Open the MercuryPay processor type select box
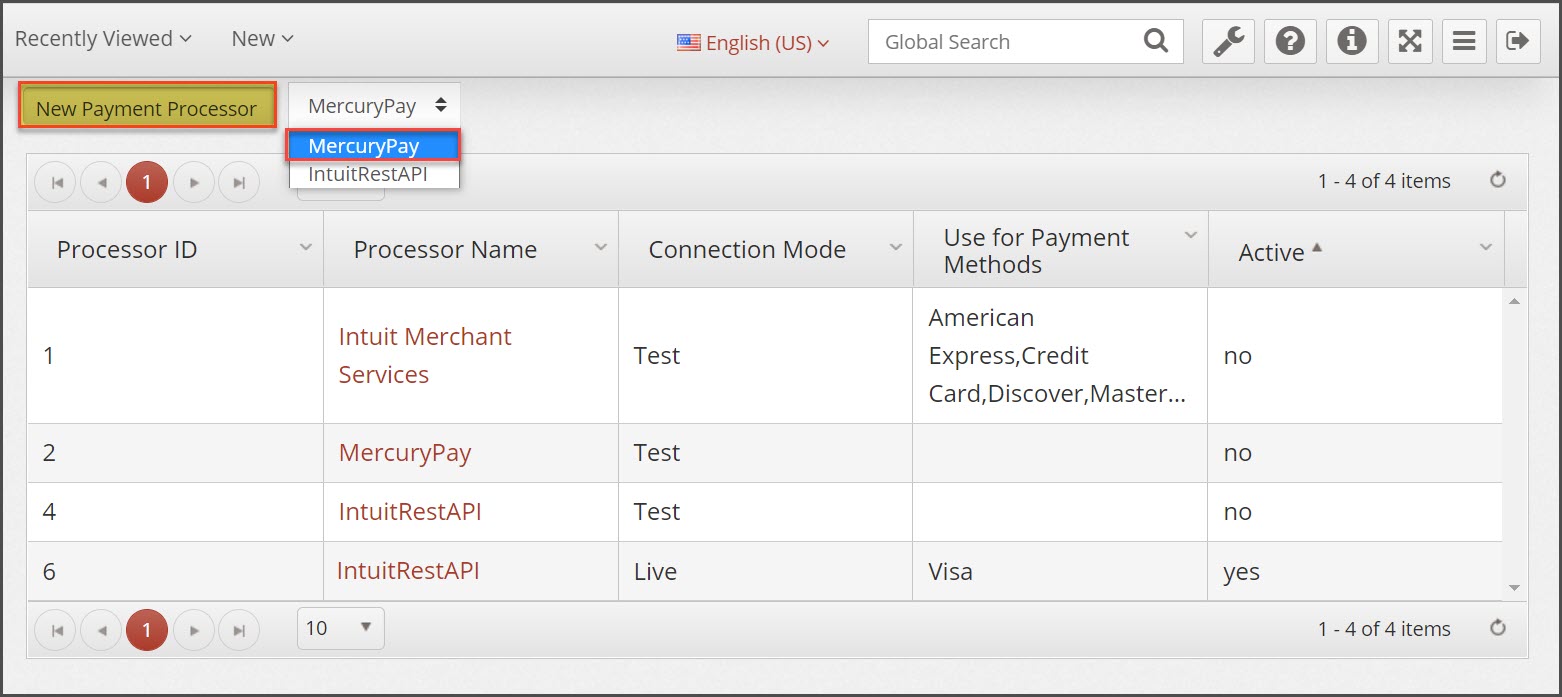Image resolution: width=1562 pixels, height=697 pixels. click(x=375, y=105)
